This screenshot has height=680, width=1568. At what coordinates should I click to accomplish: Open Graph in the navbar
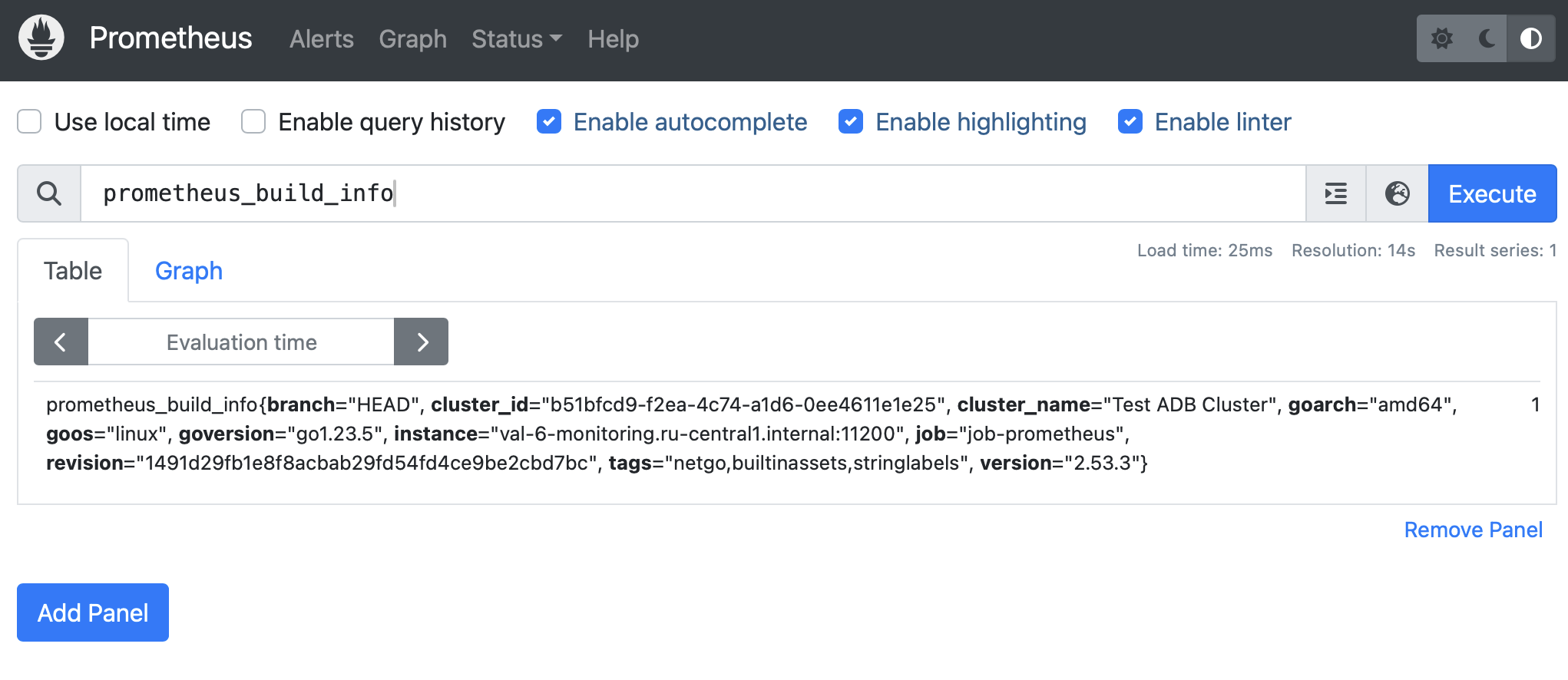coord(412,39)
